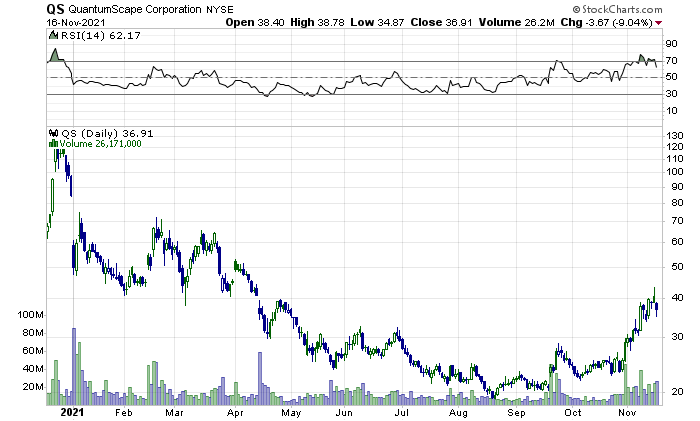Click the QS (Daily) 36.91 legend
700x421 pixels.
[107, 133]
